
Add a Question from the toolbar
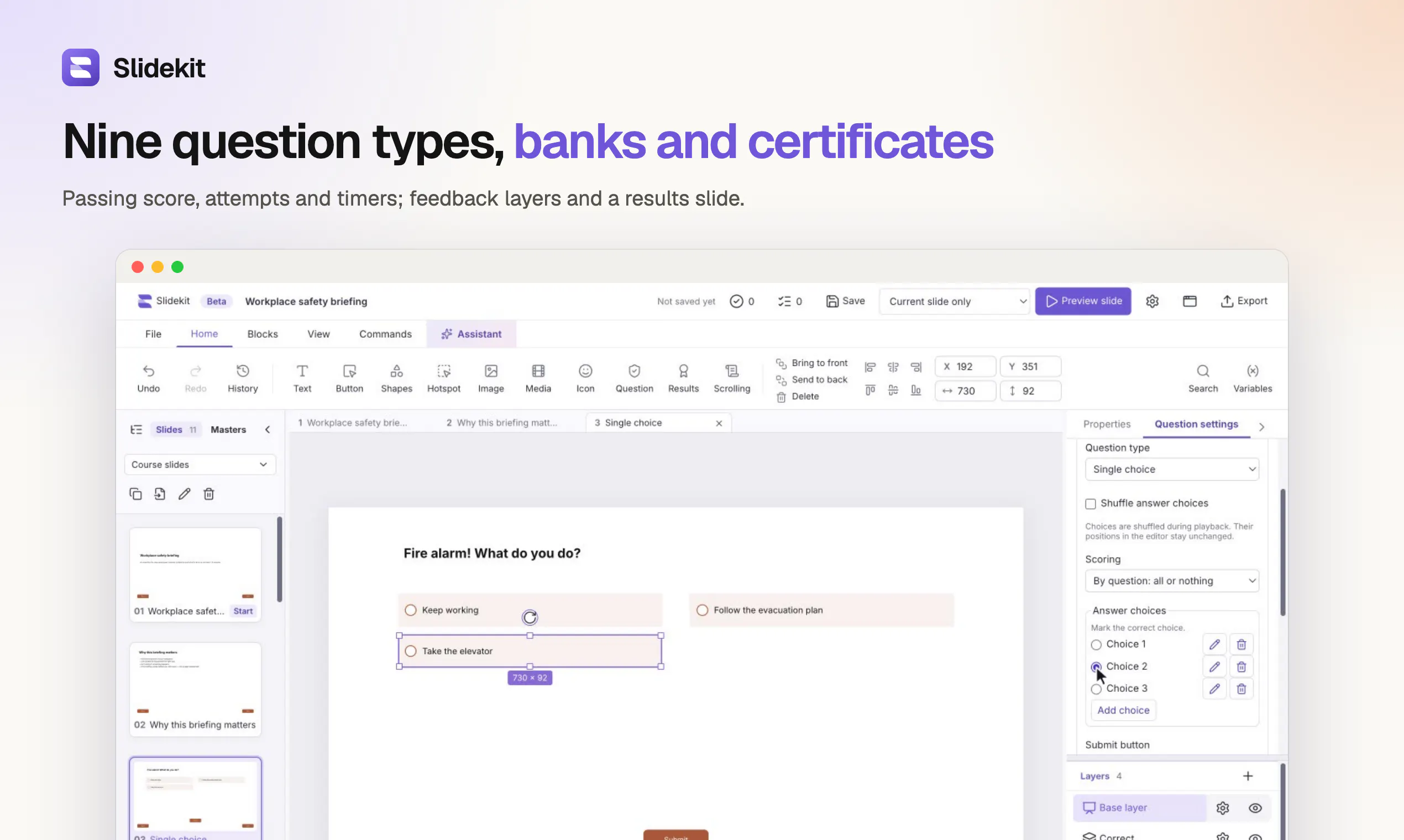coord(634,378)
